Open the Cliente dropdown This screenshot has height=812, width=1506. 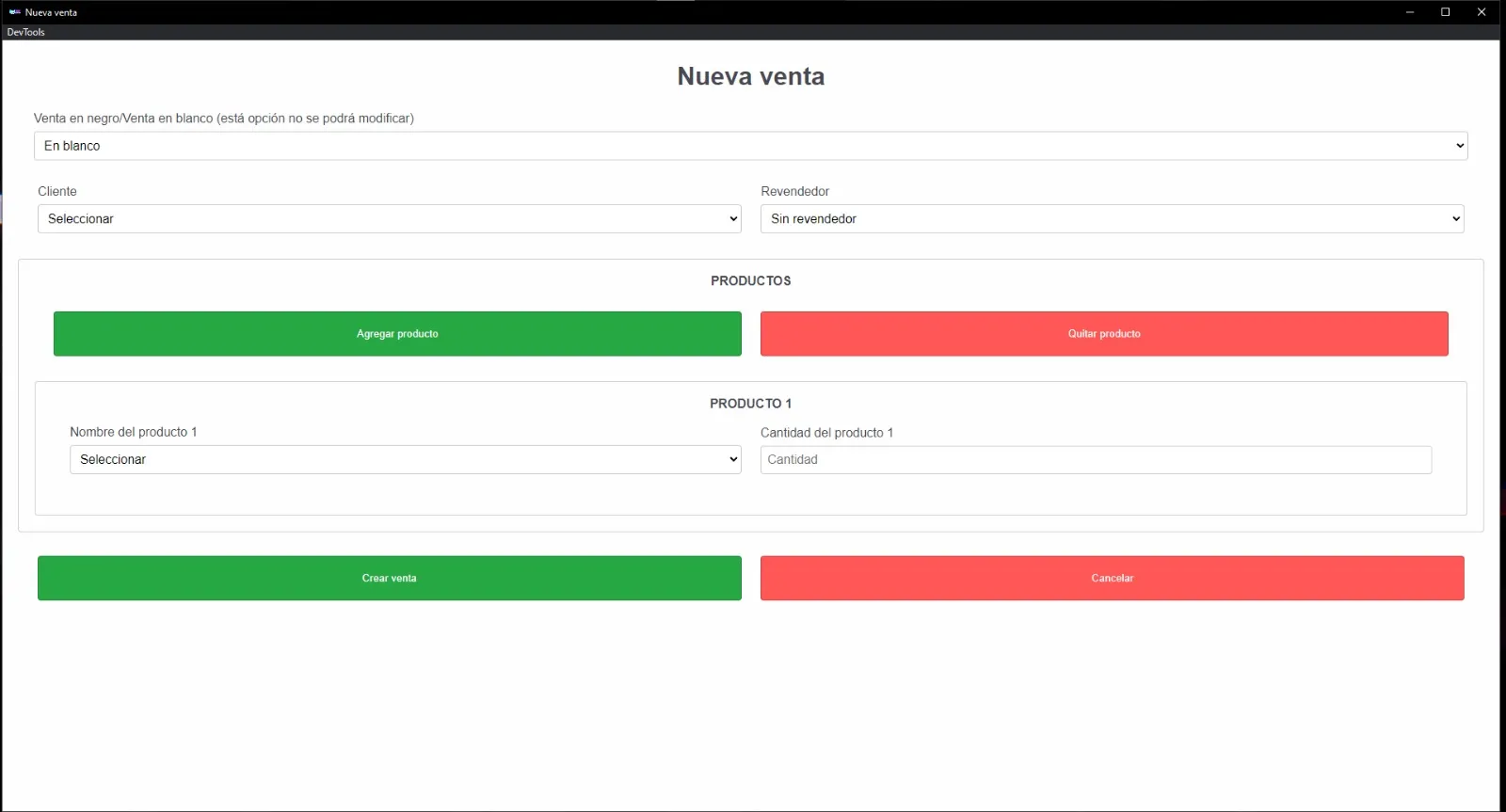[x=390, y=219]
